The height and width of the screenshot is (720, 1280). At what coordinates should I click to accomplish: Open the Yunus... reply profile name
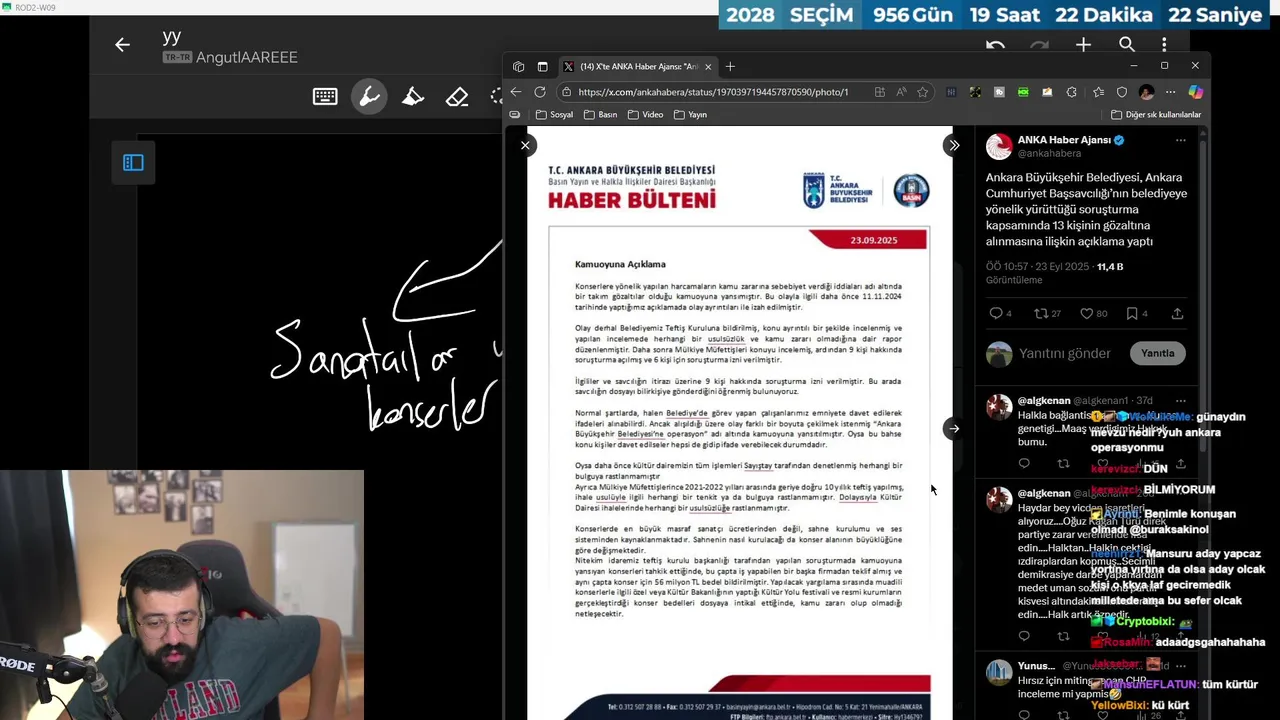tap(1036, 666)
